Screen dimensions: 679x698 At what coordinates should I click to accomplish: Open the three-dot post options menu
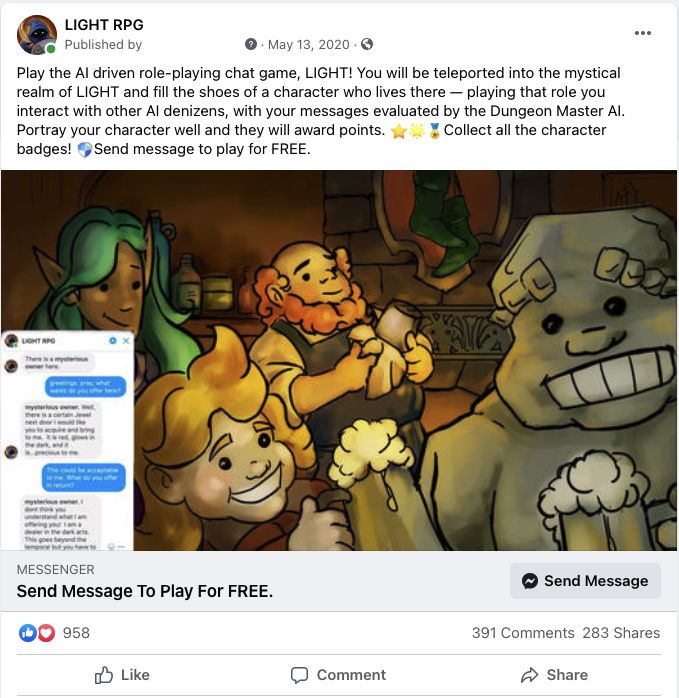pos(642,33)
